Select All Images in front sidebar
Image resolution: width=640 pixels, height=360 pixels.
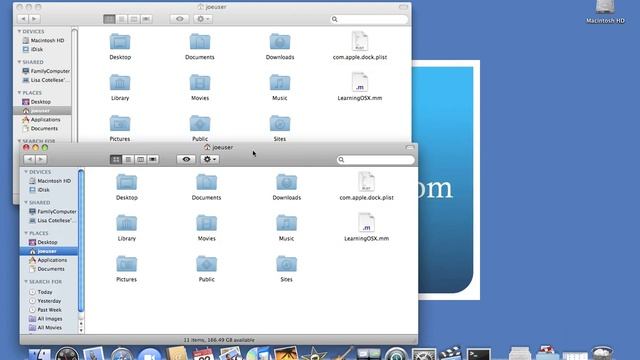coord(49,319)
